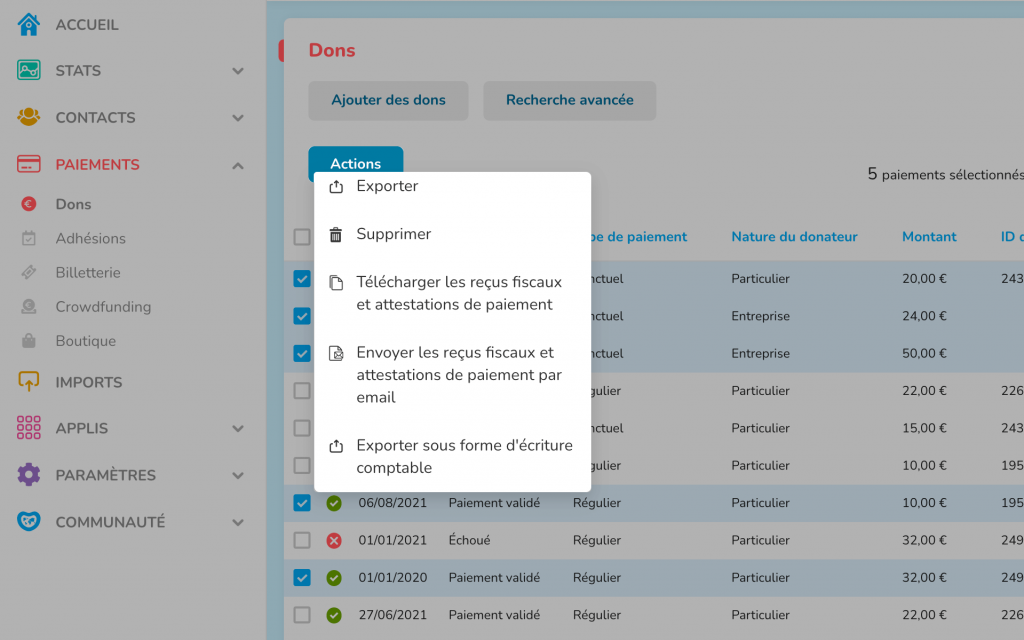
Task: Select Exporter sous forme d'écriture comptable
Action: [x=464, y=456]
